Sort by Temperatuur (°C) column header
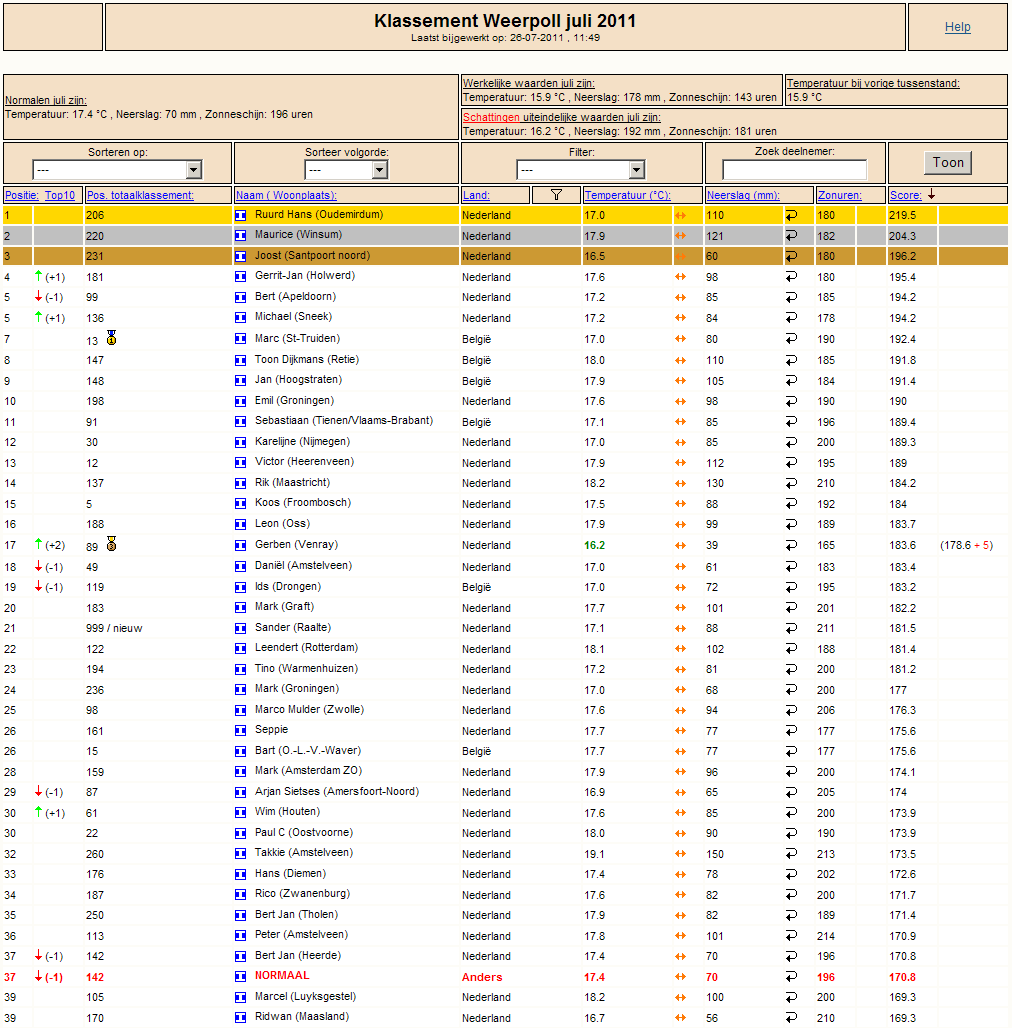The width and height of the screenshot is (1012, 1028). (627, 195)
